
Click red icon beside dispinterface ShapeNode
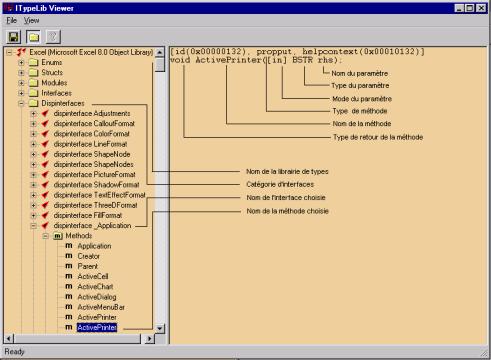[x=45, y=154]
